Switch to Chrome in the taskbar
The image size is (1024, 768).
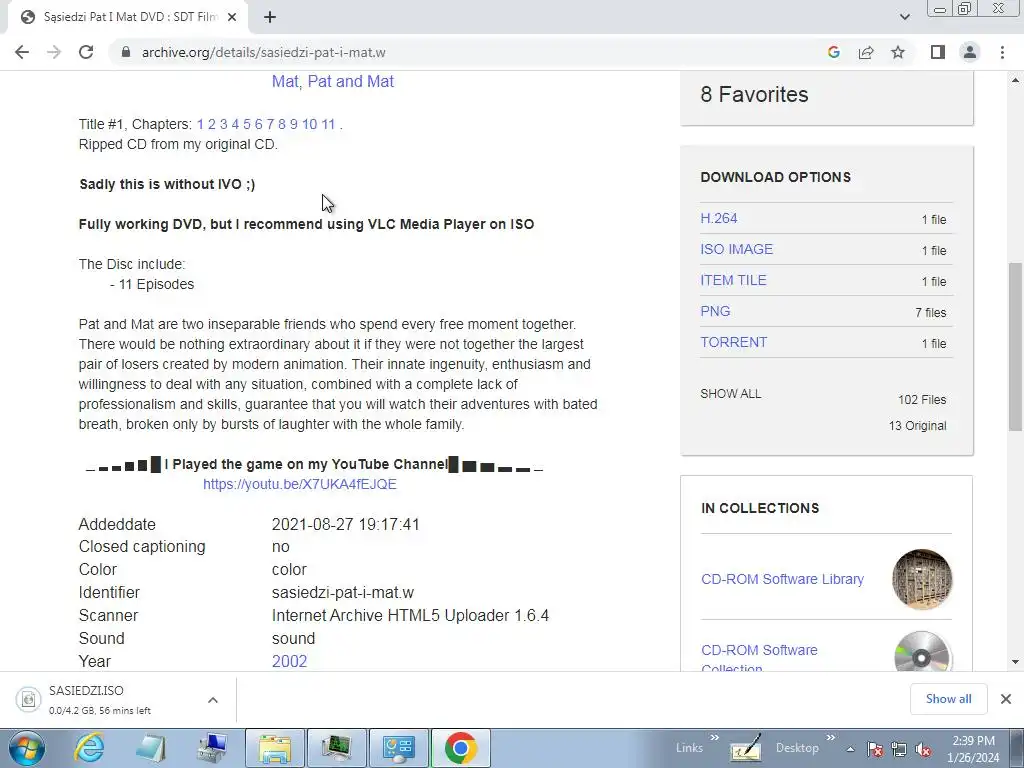(460, 748)
